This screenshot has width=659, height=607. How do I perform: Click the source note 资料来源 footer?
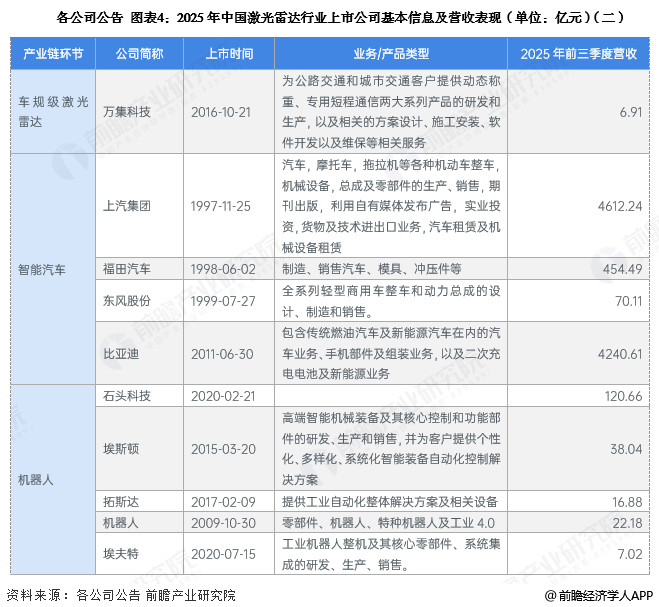(121, 595)
